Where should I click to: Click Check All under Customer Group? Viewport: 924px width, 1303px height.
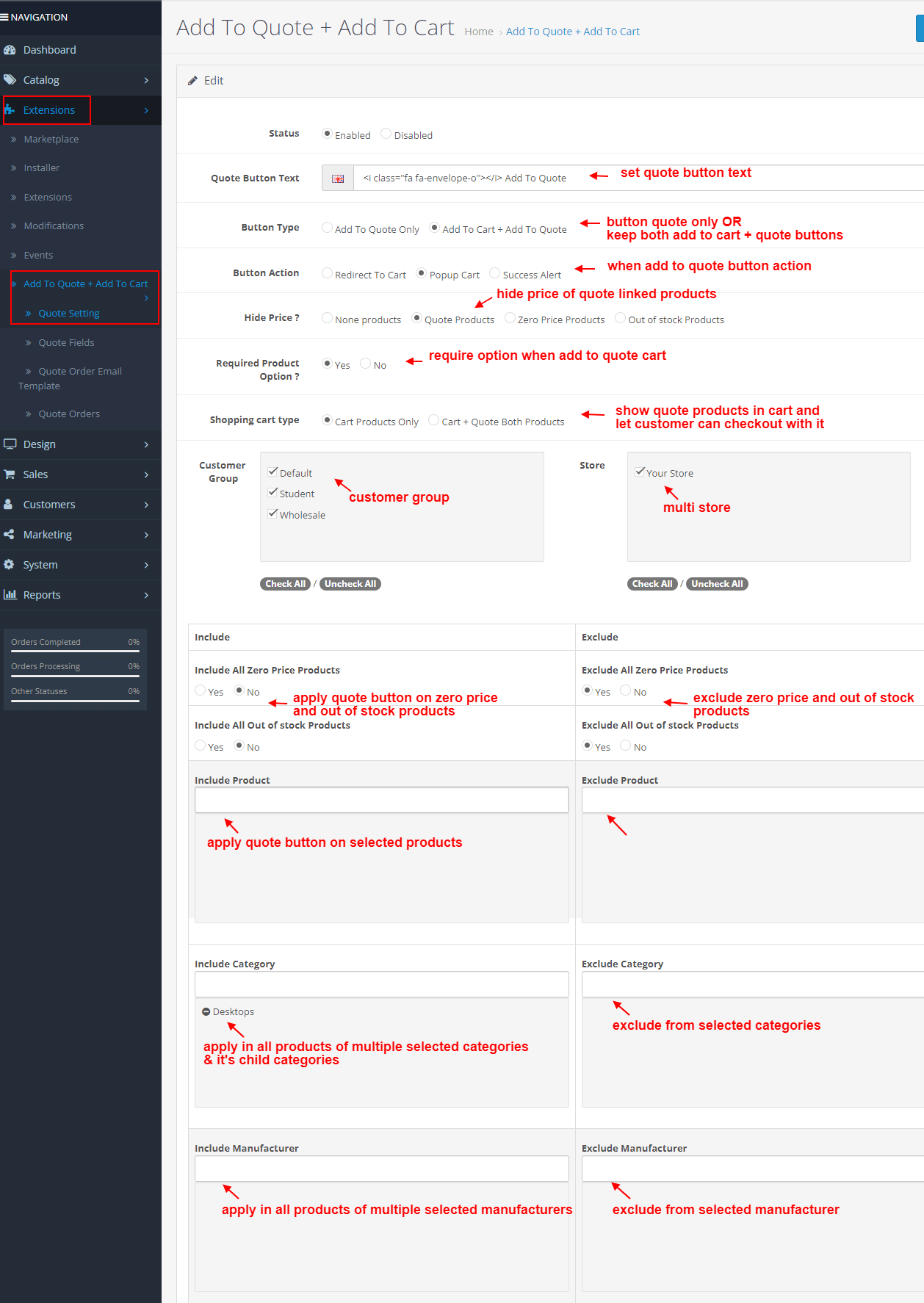tap(285, 584)
